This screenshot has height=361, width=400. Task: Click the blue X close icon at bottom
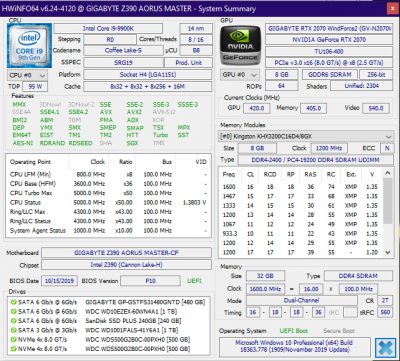[386, 347]
